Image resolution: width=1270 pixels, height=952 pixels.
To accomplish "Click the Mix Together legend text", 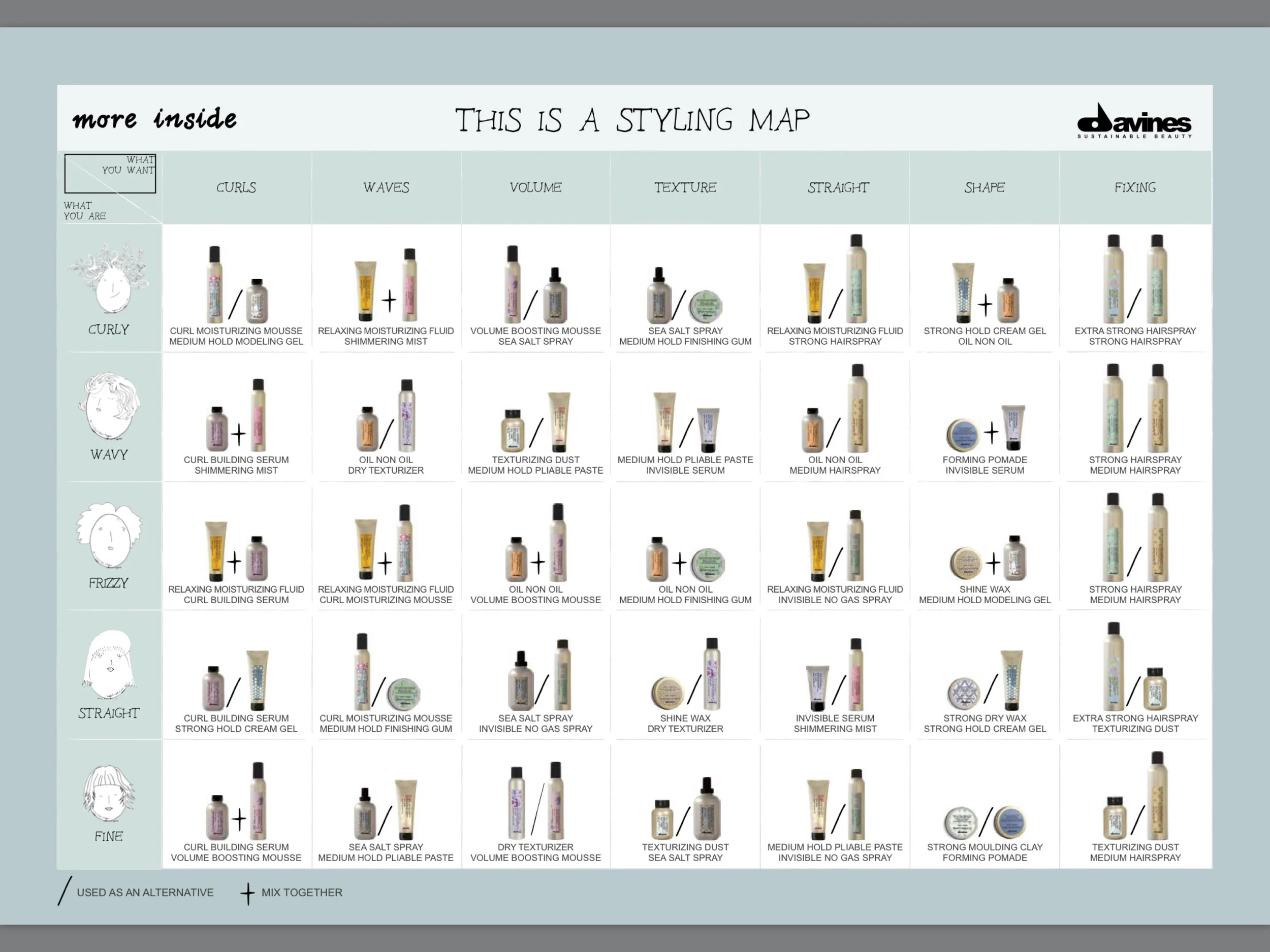I will [302, 893].
